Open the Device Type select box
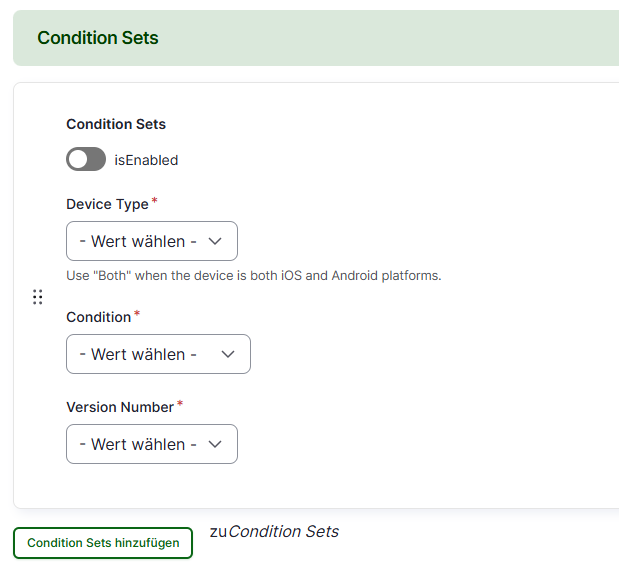This screenshot has height=571, width=619. click(152, 241)
